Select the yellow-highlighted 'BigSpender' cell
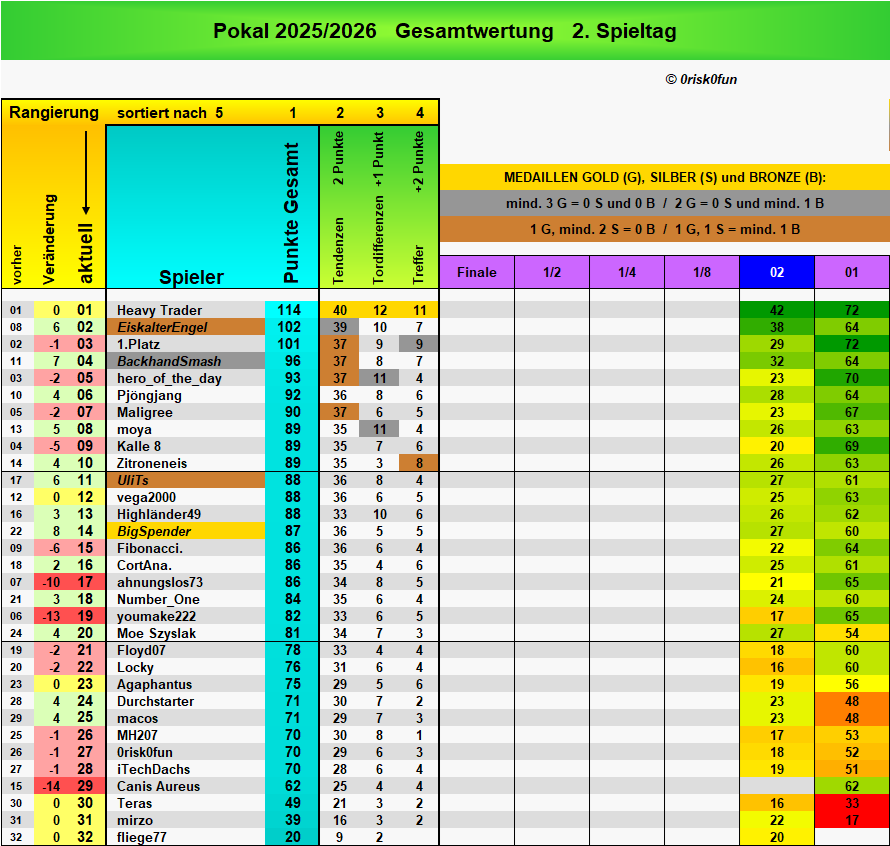Screen dimensions: 890x846 (x=153, y=531)
